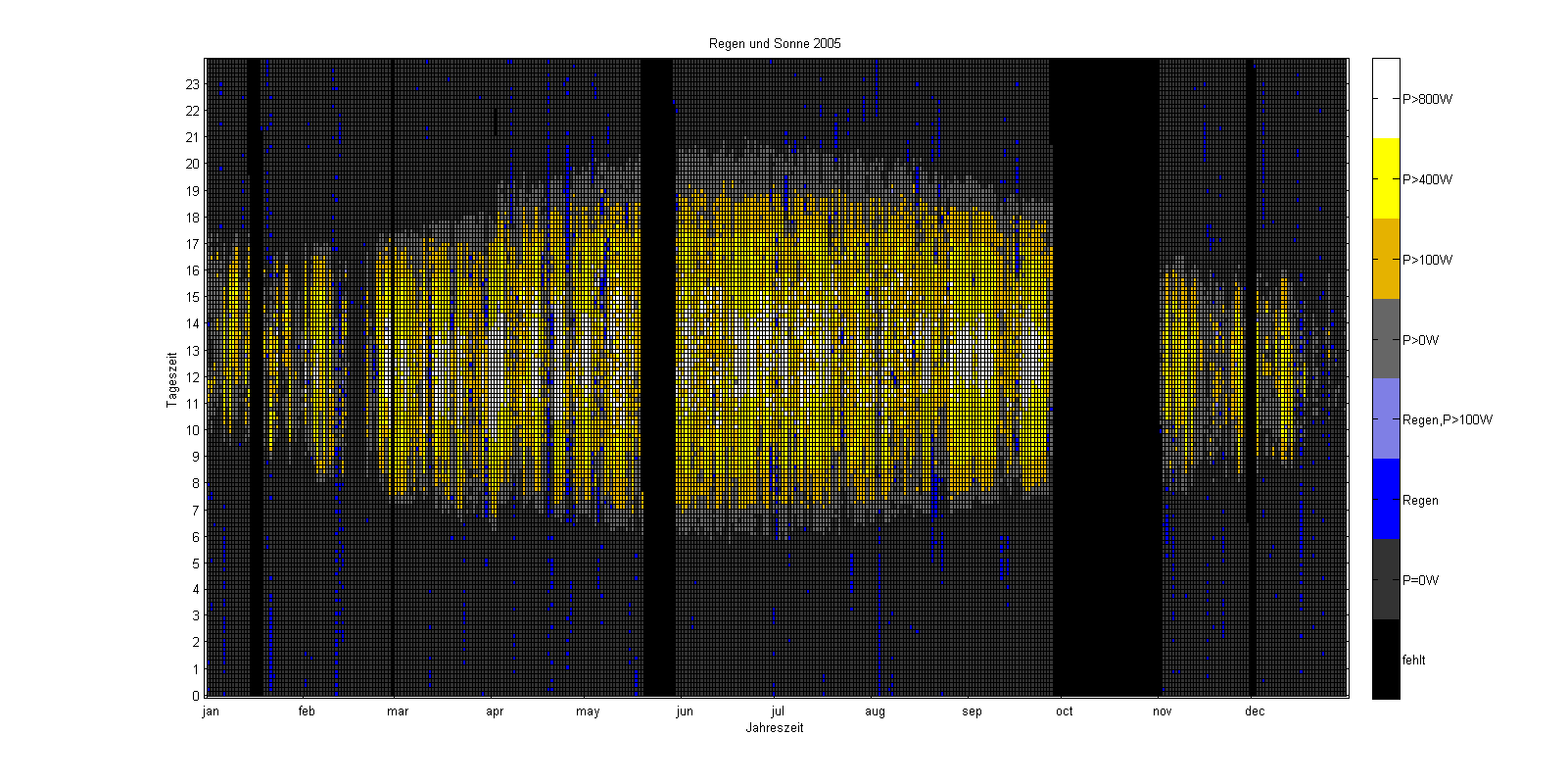Click the white P>800W colorbar segment
Image resolution: width=1568 pixels, height=784 pixels.
(1386, 98)
